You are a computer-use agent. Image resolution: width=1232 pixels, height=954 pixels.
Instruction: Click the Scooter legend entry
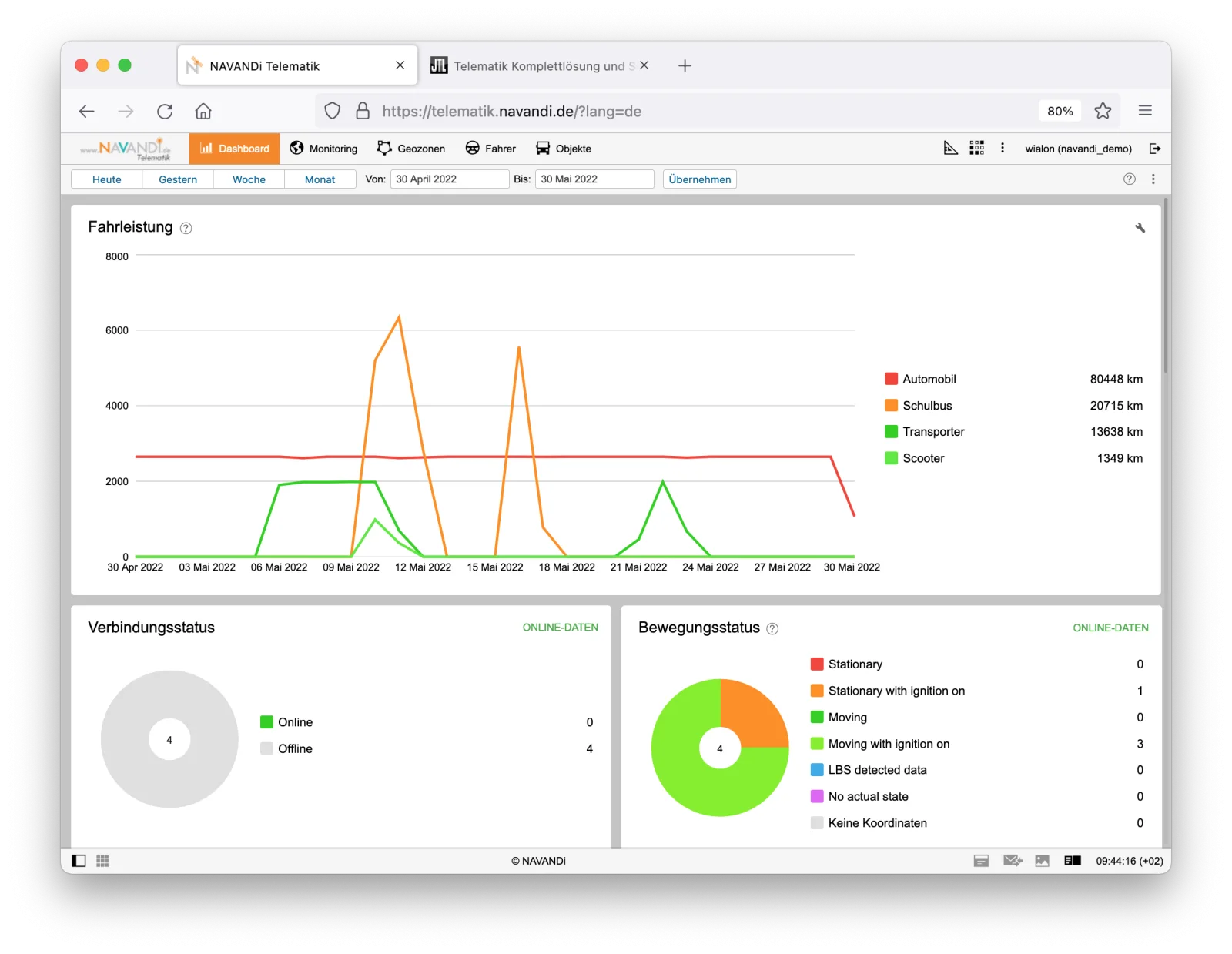[1013, 458]
